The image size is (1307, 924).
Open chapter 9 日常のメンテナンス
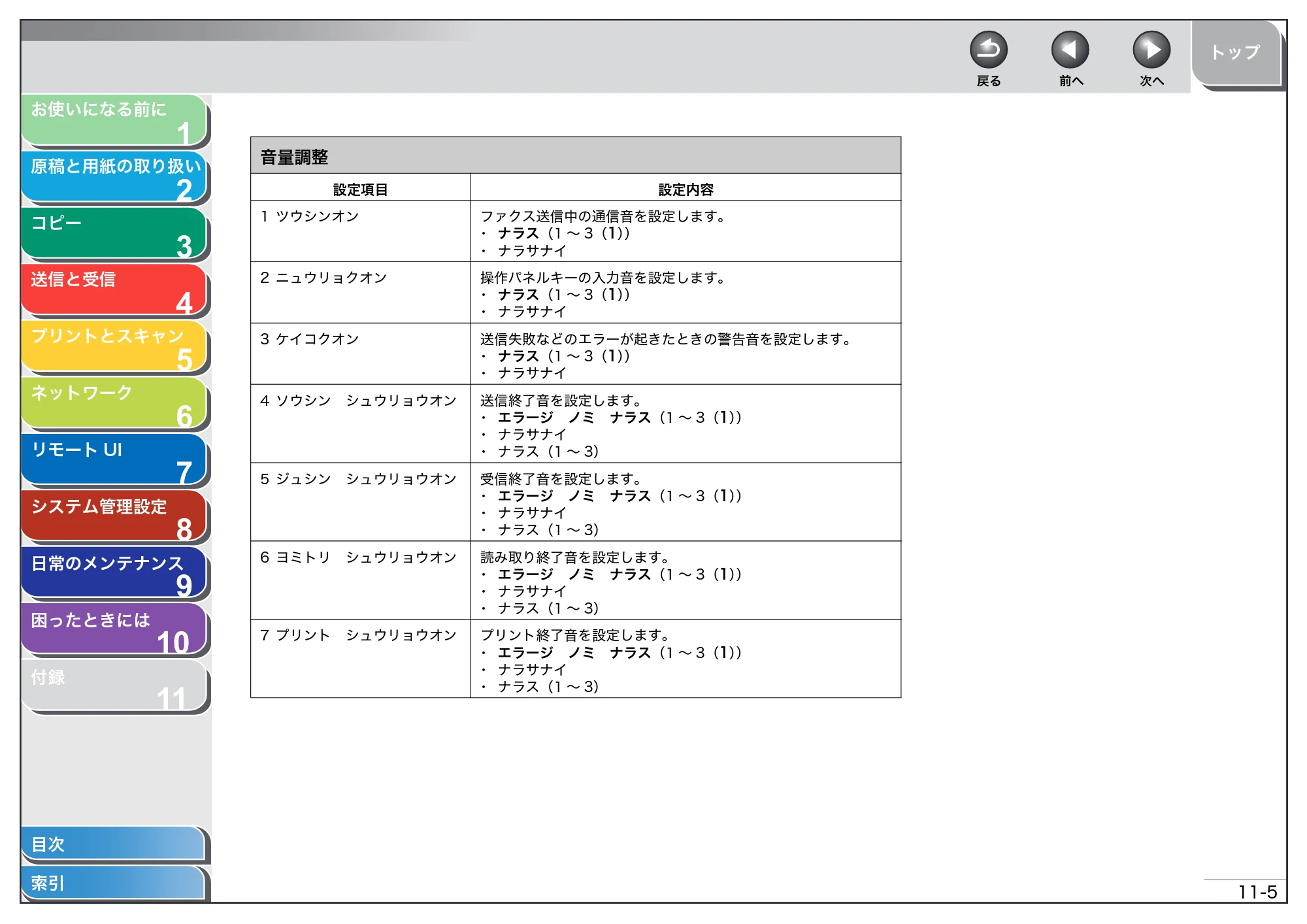tap(114, 573)
